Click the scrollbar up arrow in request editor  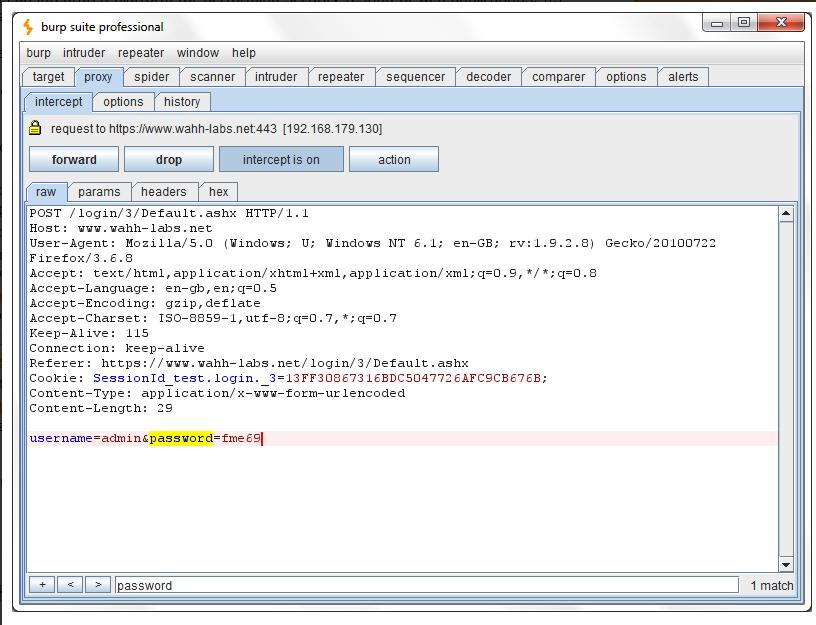click(x=786, y=214)
